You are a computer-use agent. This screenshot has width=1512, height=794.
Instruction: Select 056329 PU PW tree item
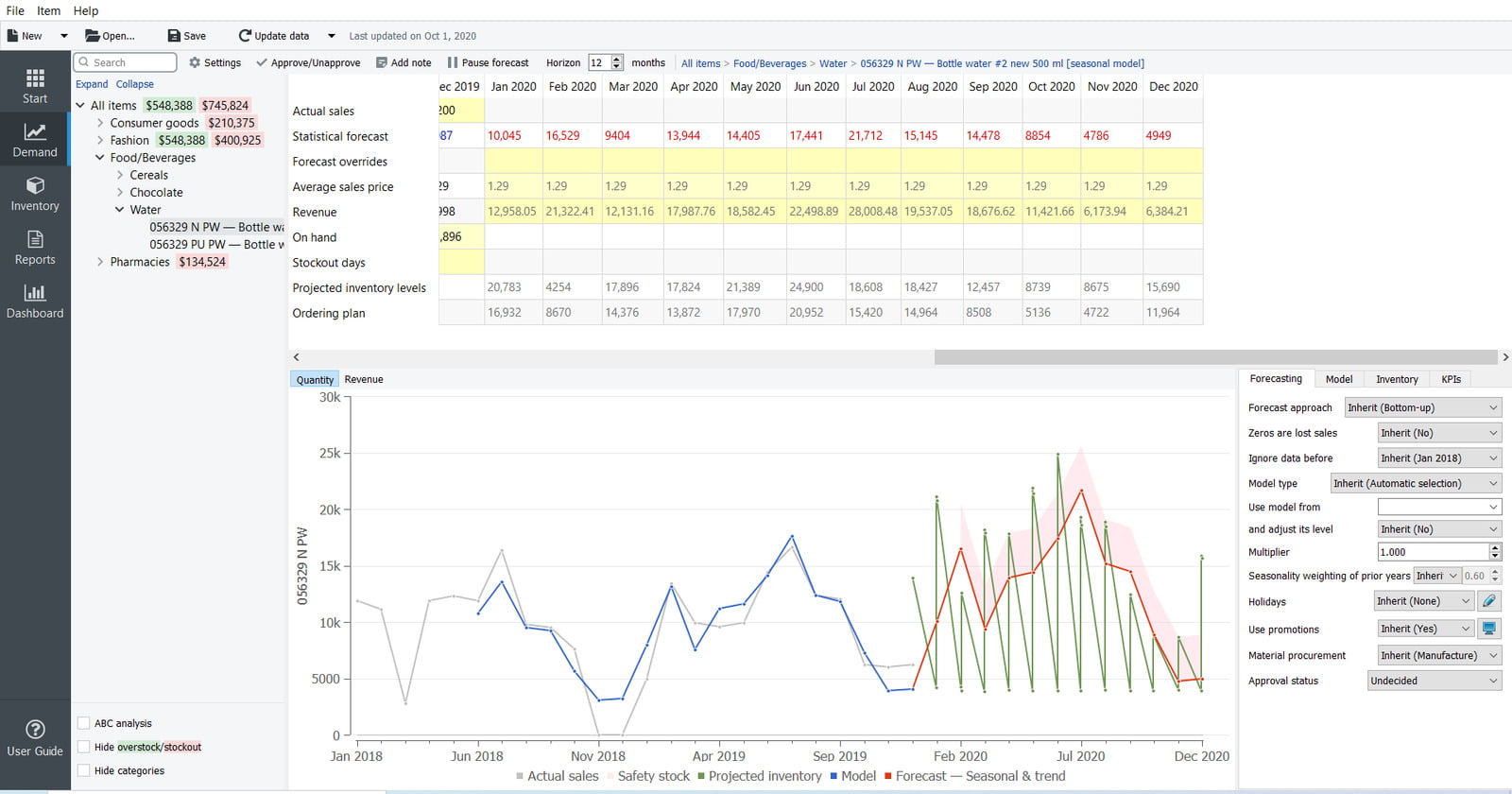click(216, 244)
